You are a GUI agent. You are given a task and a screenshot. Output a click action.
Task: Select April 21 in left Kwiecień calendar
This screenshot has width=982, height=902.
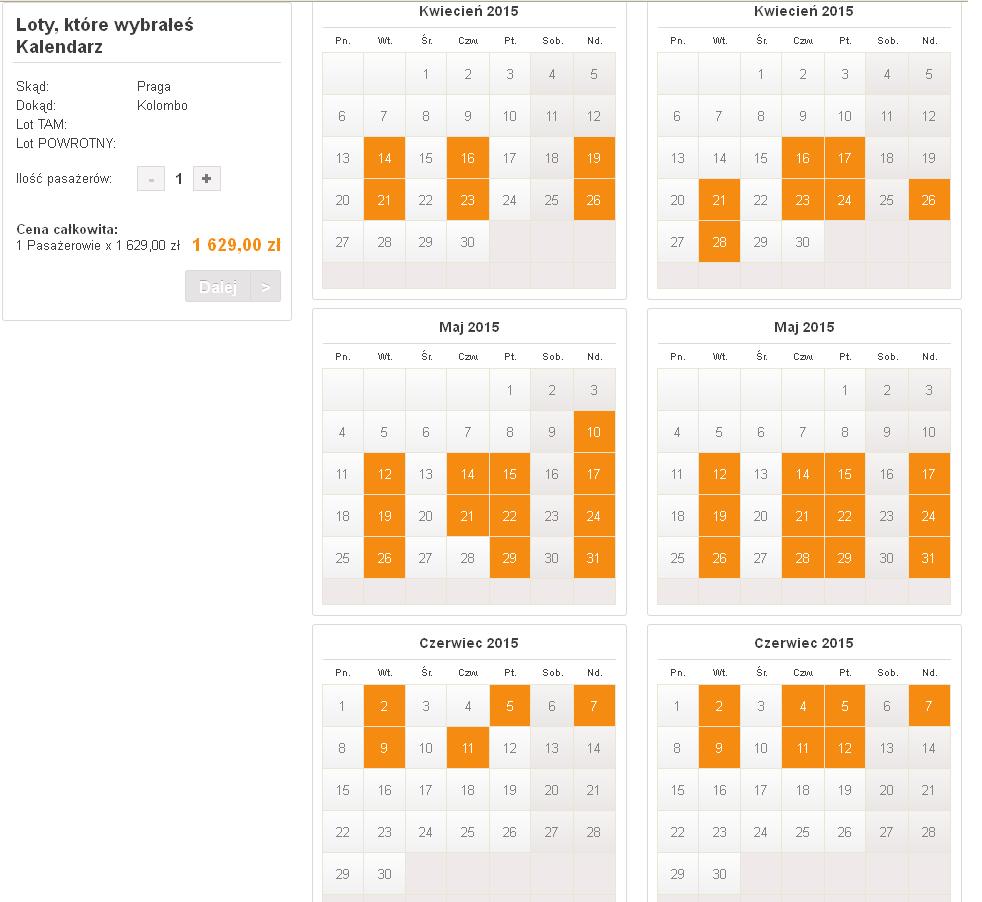pyautogui.click(x=385, y=200)
